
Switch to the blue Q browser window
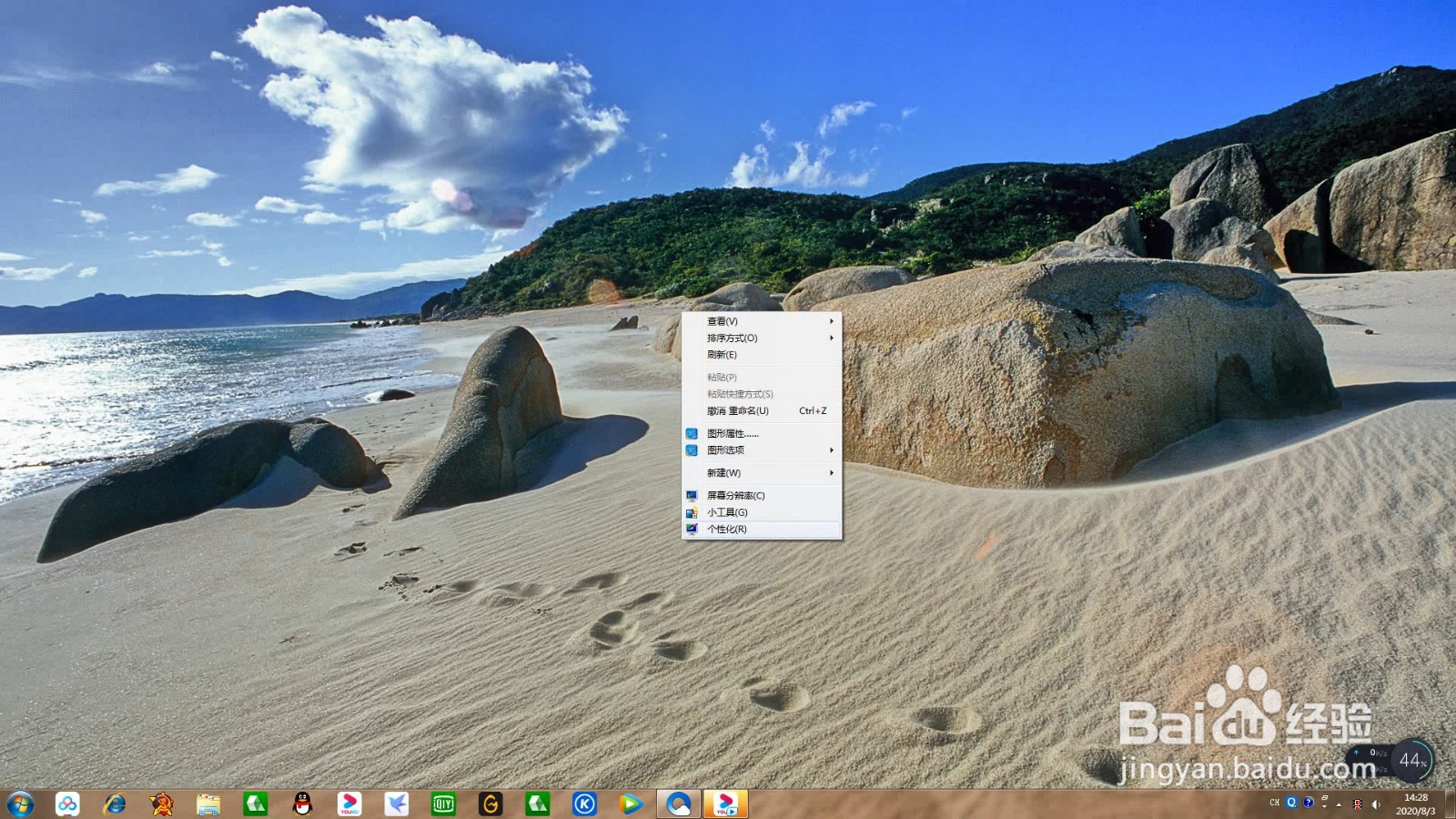coord(679,804)
